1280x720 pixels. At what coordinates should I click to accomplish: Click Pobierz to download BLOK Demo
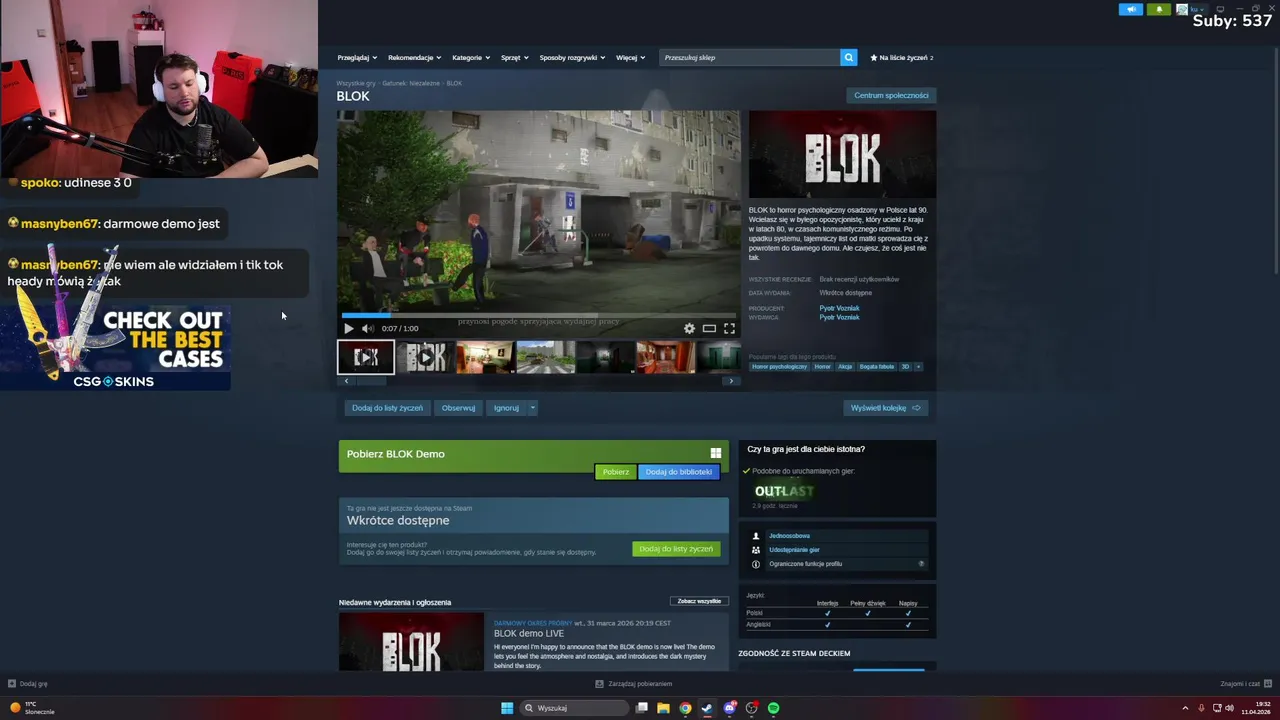(x=616, y=472)
